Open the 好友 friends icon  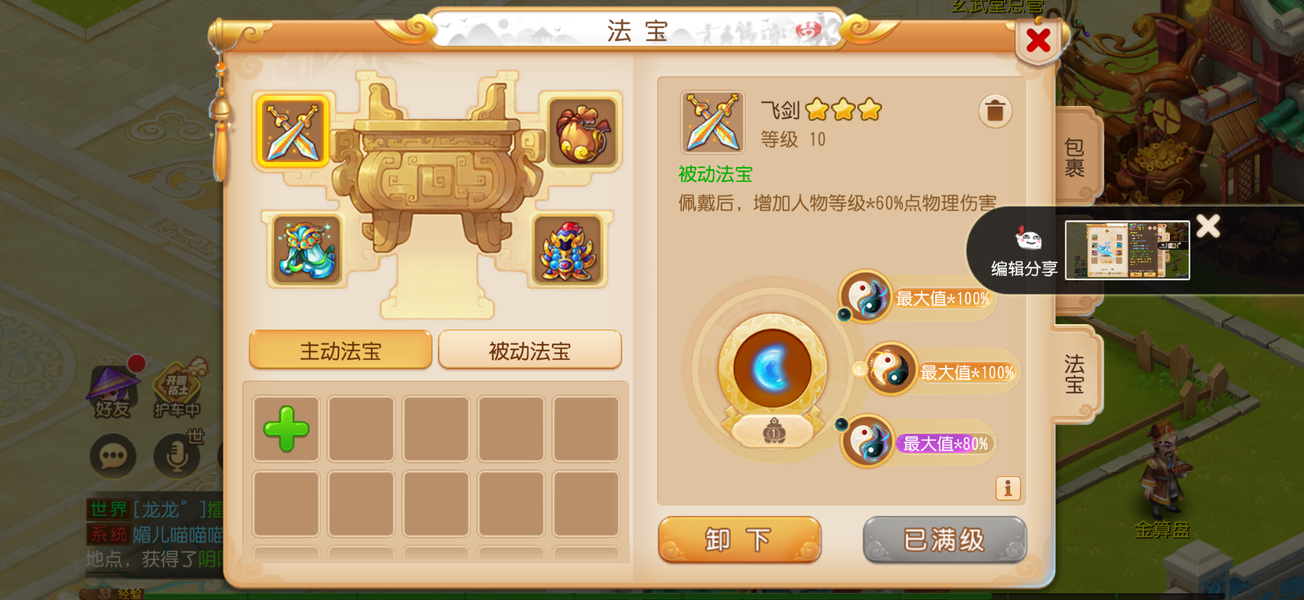coord(113,388)
